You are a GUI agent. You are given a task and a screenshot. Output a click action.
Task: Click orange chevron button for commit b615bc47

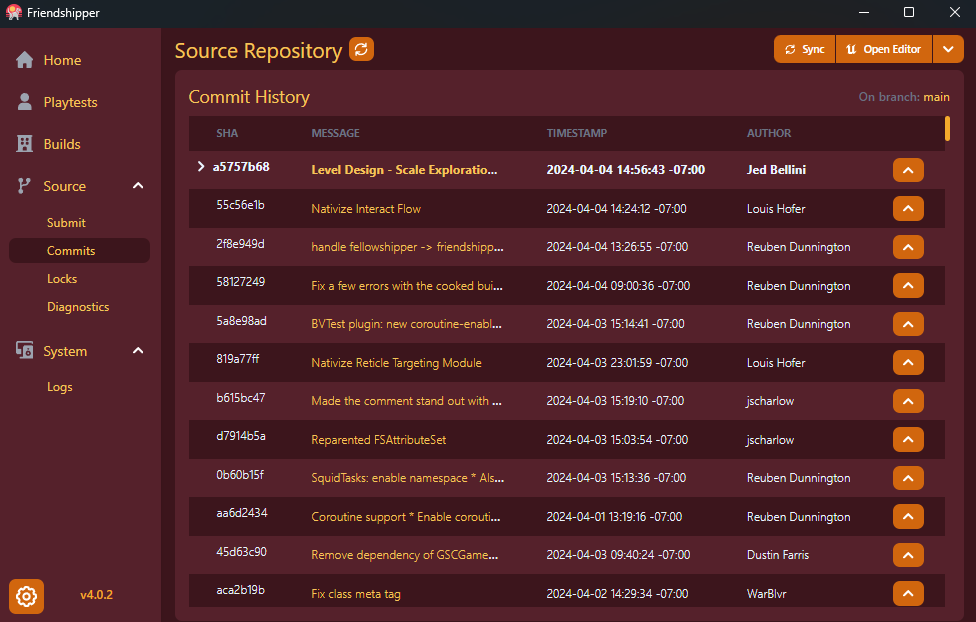908,401
